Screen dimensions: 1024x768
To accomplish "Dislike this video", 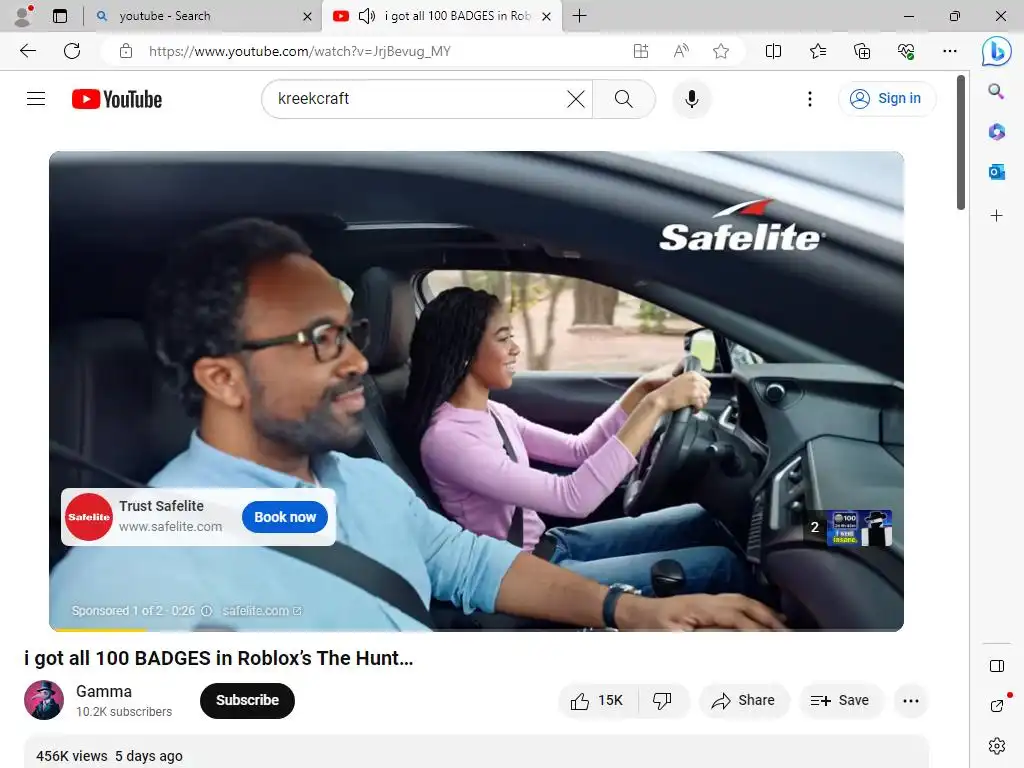I will pos(663,701).
